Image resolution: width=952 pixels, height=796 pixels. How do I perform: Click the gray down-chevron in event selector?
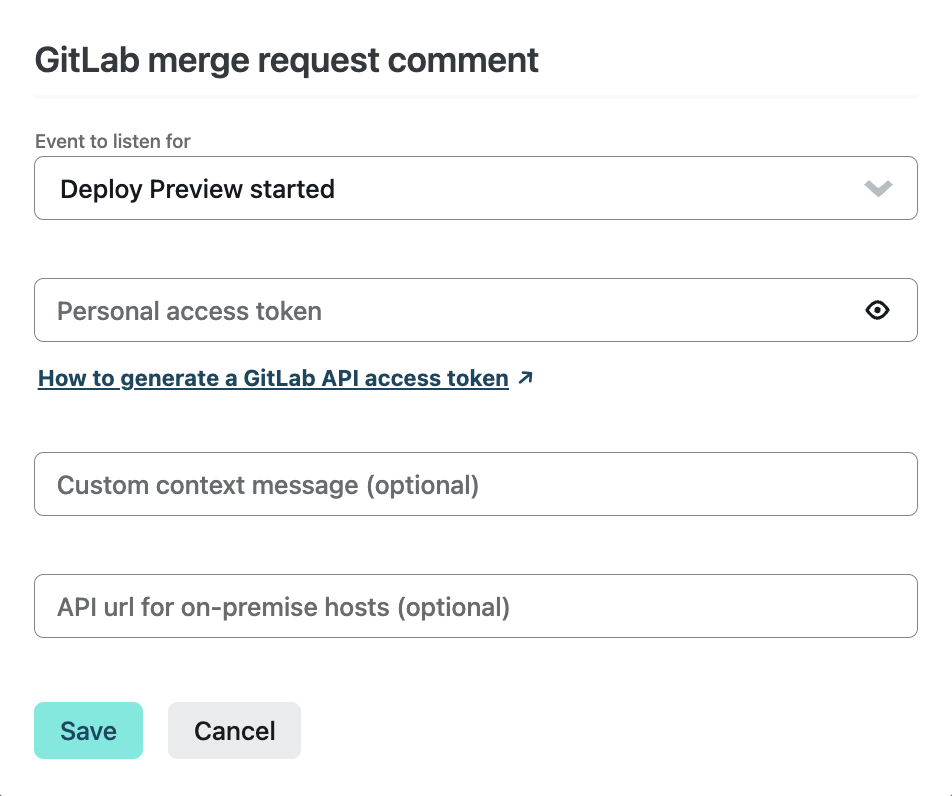point(878,188)
